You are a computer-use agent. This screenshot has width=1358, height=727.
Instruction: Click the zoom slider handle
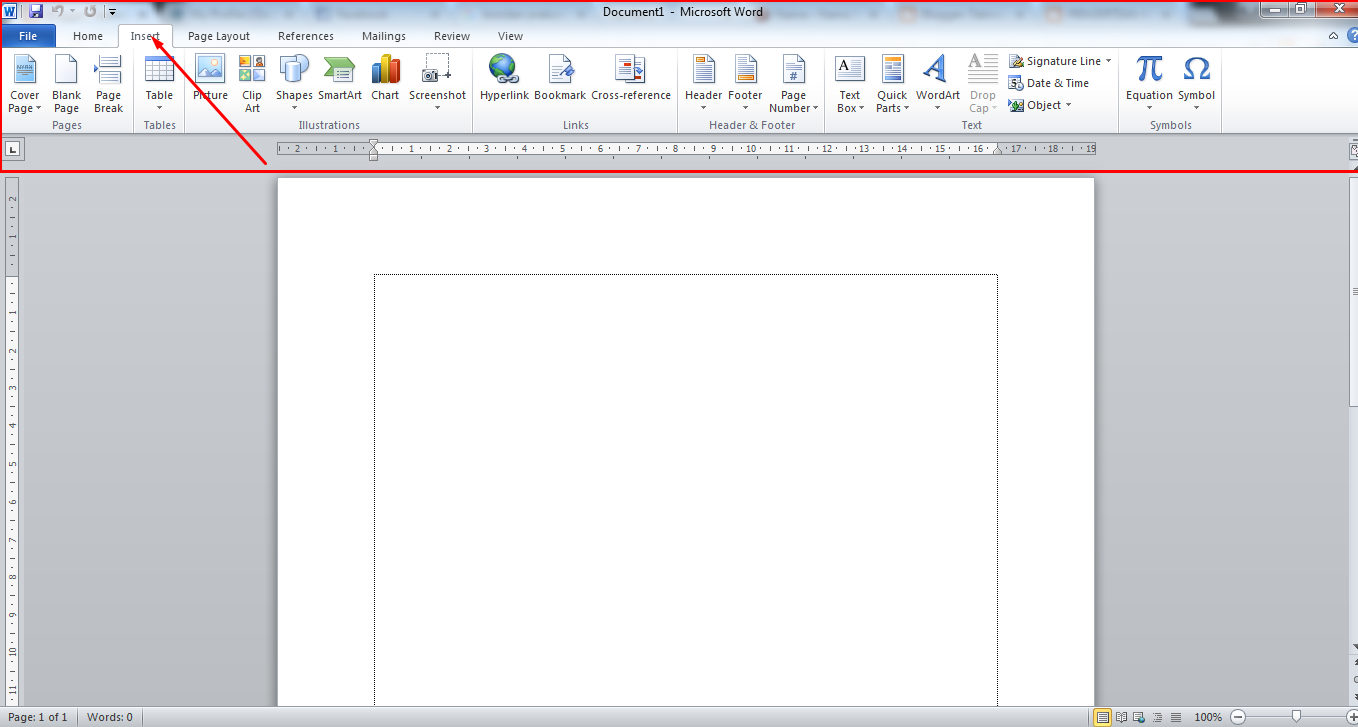coord(1296,717)
